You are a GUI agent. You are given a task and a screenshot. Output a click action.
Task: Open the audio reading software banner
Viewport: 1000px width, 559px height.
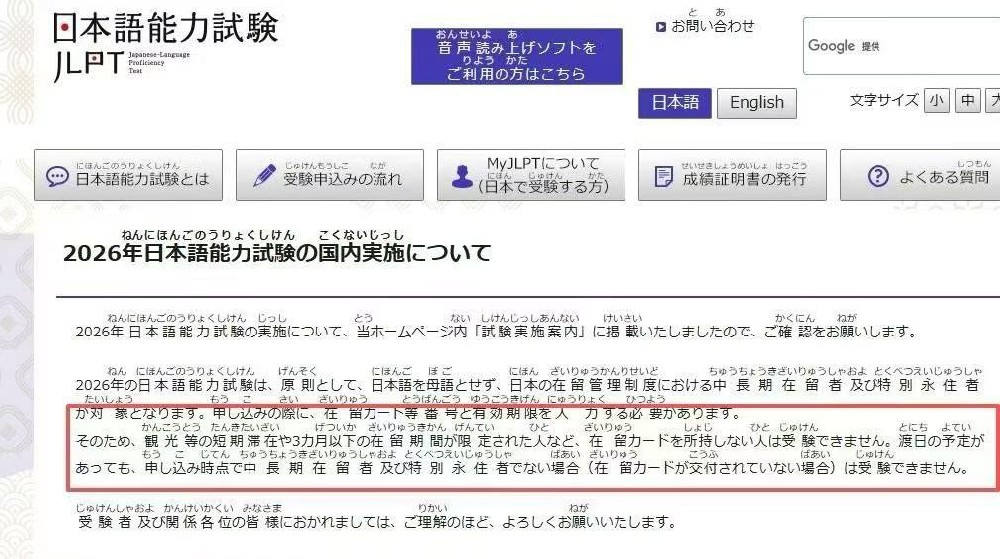[517, 56]
